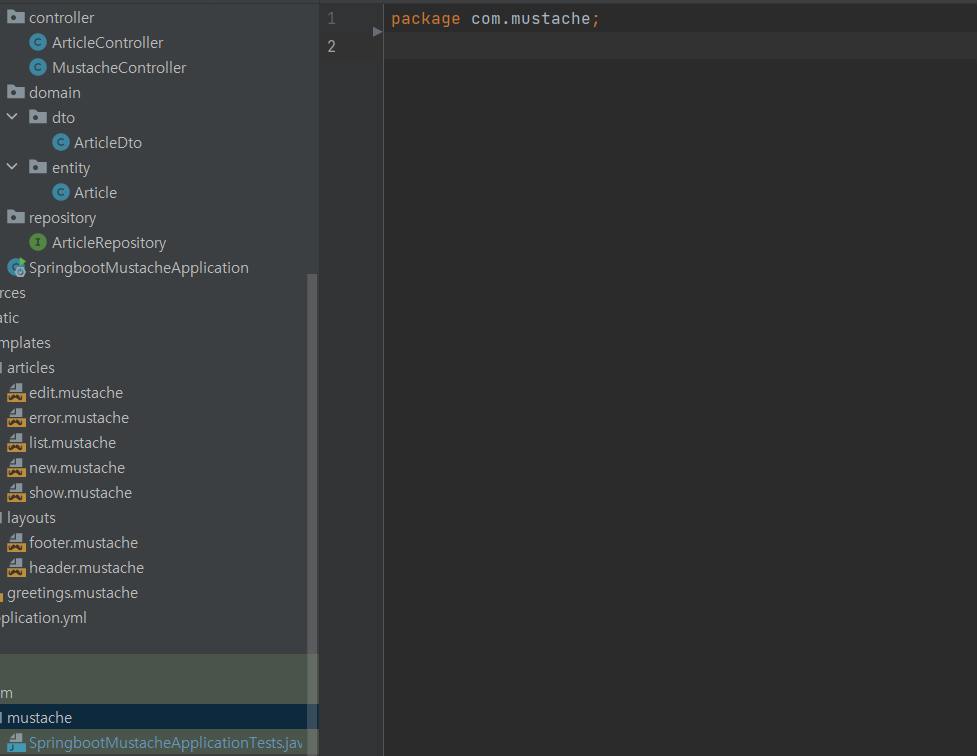Select the dto package label

point(63,117)
